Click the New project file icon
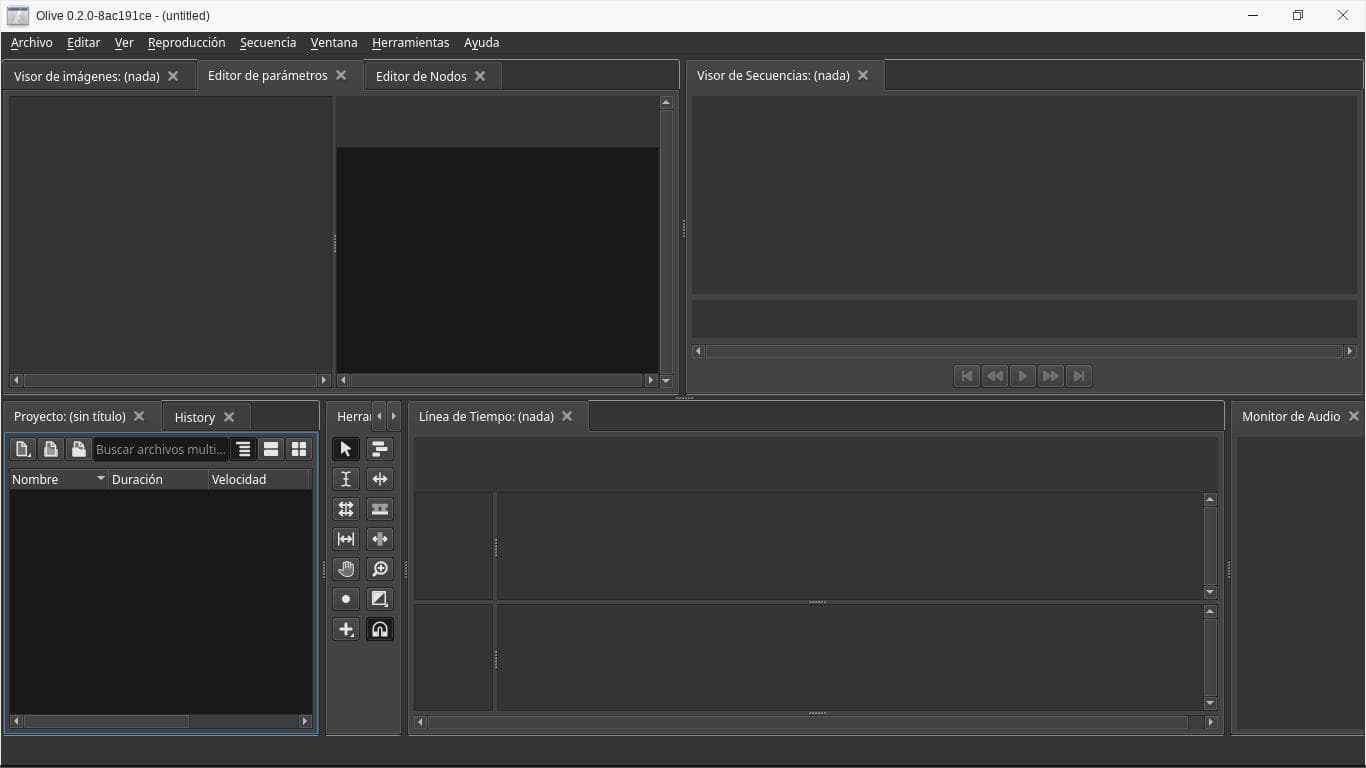The image size is (1366, 768). point(23,449)
